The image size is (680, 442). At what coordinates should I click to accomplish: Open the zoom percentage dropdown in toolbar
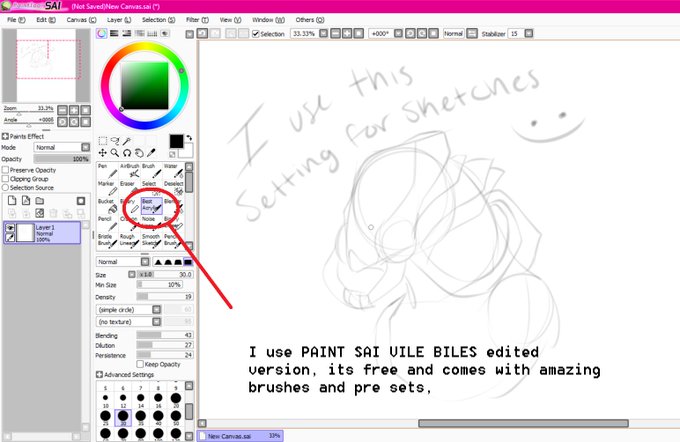[324, 33]
